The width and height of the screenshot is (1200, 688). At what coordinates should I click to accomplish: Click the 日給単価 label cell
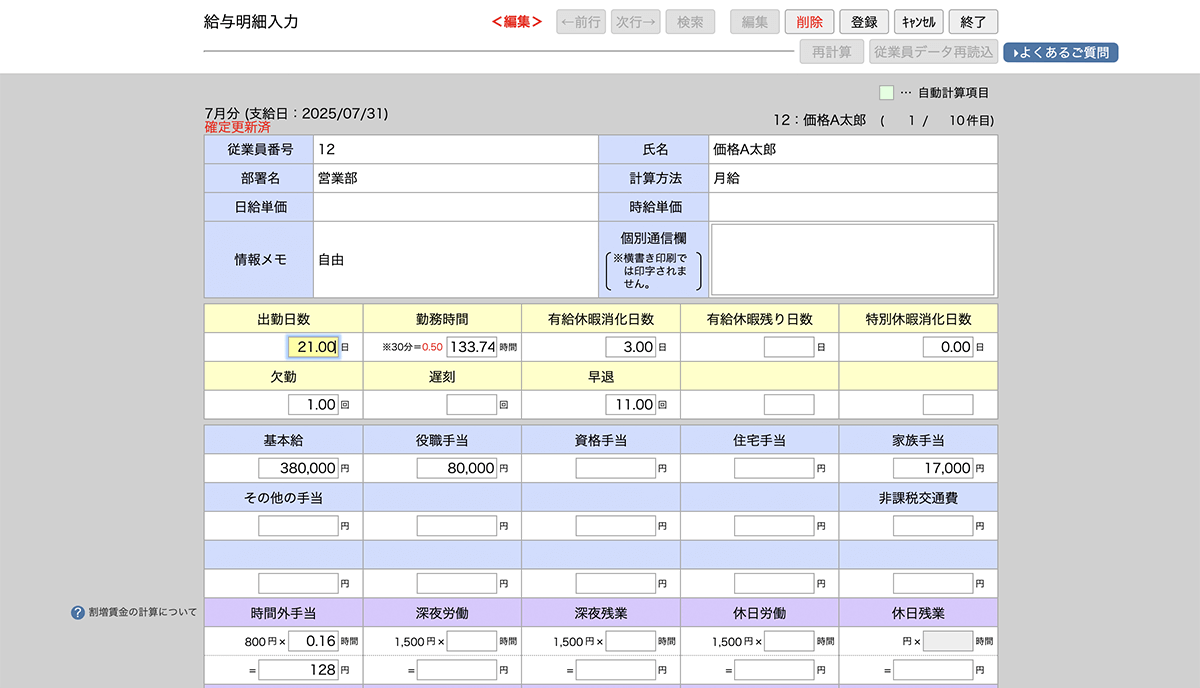click(x=259, y=207)
